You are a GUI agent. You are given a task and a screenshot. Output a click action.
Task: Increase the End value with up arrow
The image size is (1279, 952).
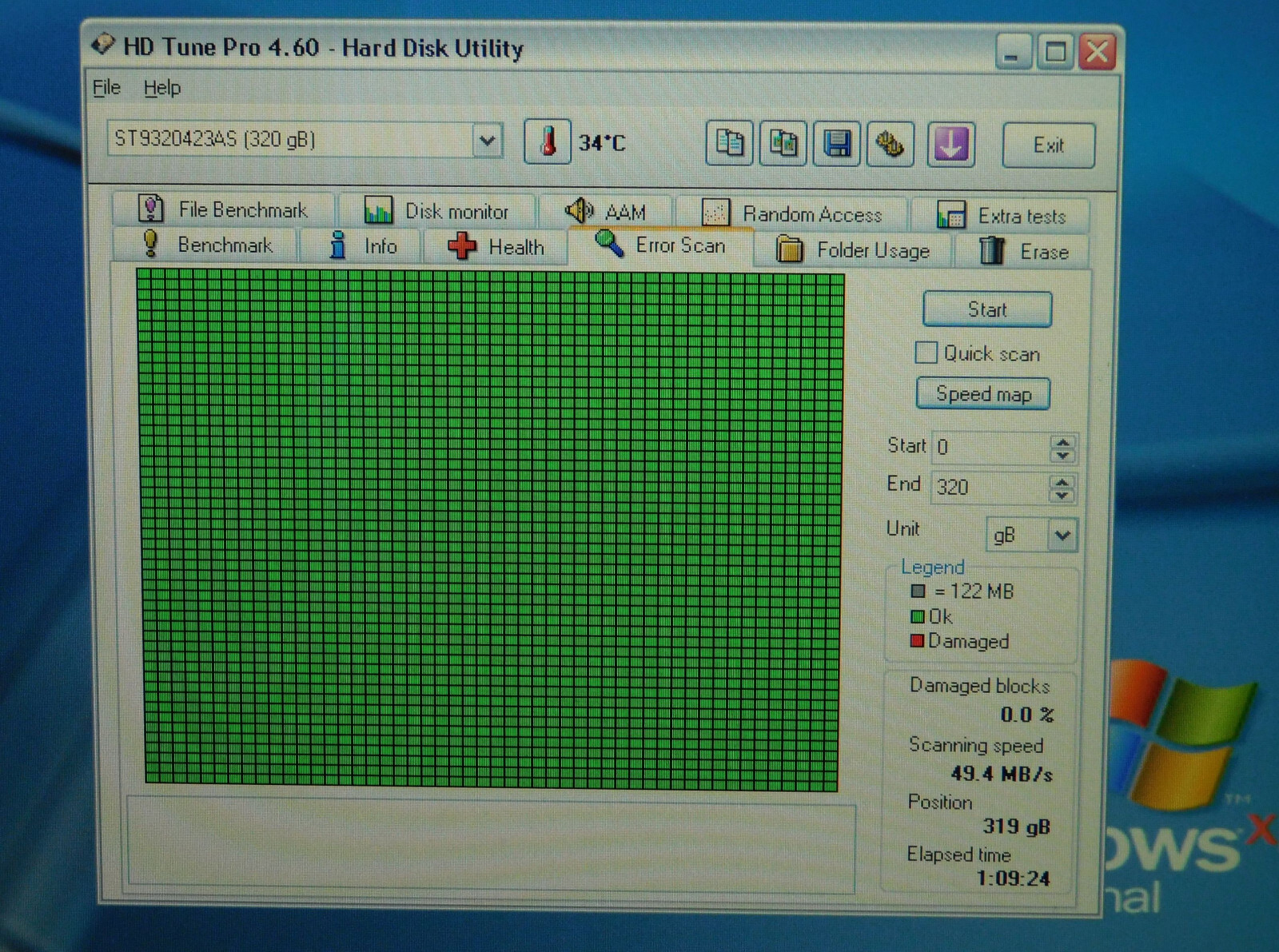(1062, 481)
